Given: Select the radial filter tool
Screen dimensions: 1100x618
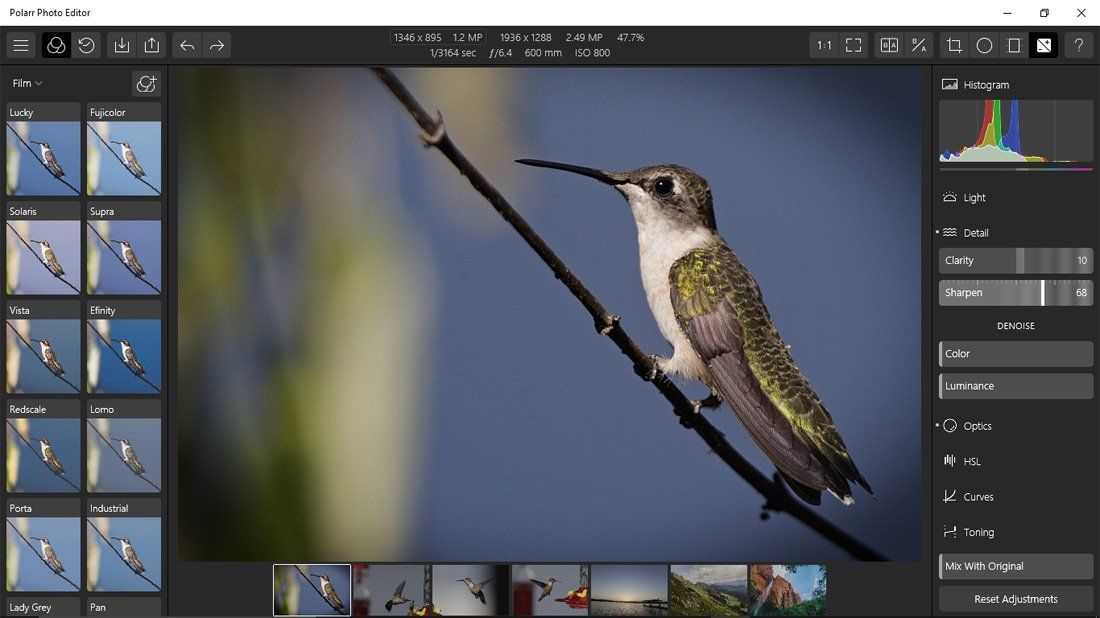Looking at the screenshot, I should click(x=984, y=46).
